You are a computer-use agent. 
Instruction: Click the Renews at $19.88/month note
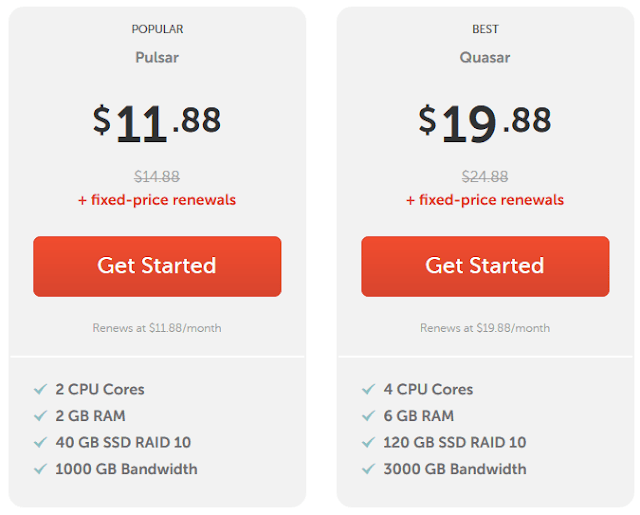(x=485, y=328)
